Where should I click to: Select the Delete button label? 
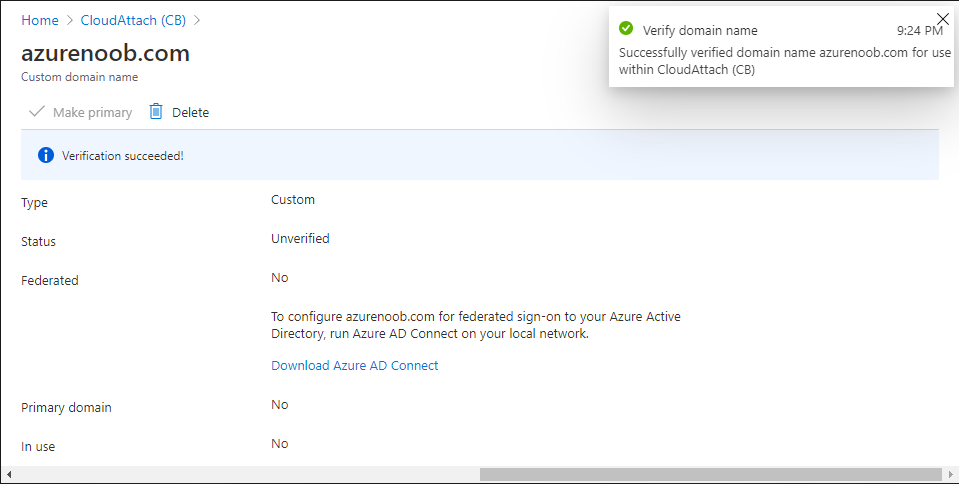coord(190,113)
